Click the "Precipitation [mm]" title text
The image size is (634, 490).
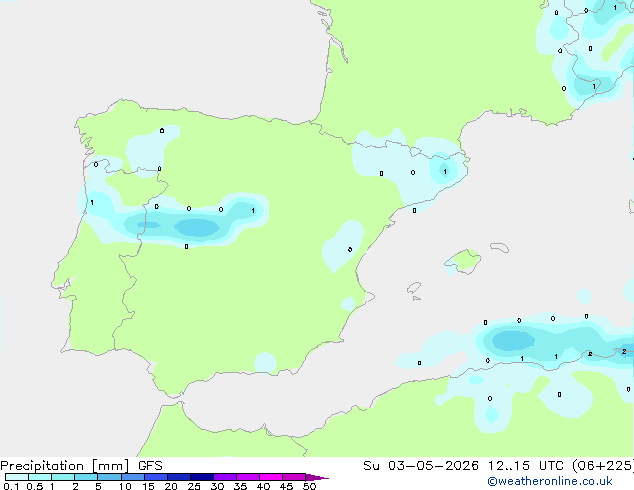coord(65,466)
